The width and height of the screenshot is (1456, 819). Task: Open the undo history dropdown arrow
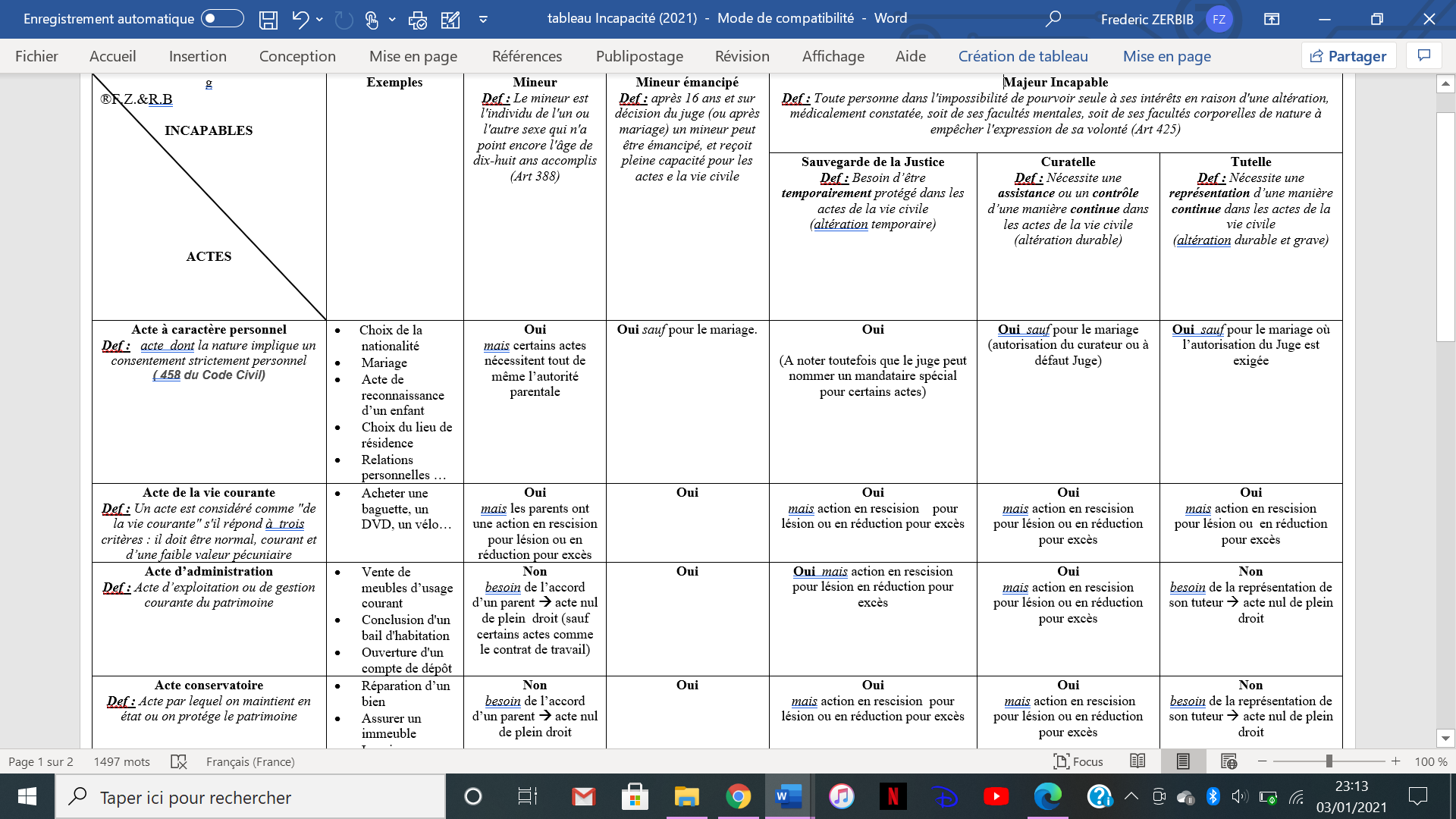click(x=319, y=20)
